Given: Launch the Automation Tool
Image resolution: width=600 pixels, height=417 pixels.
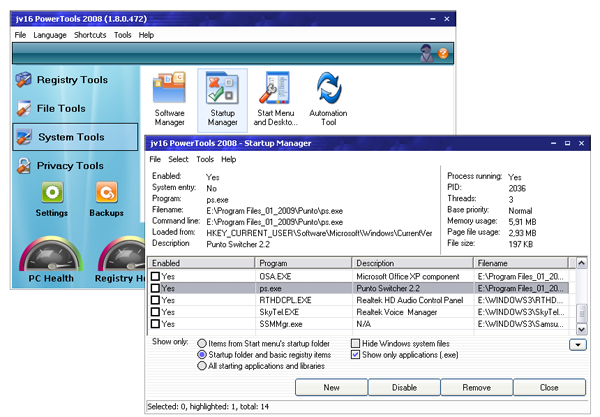Looking at the screenshot, I should [x=328, y=99].
